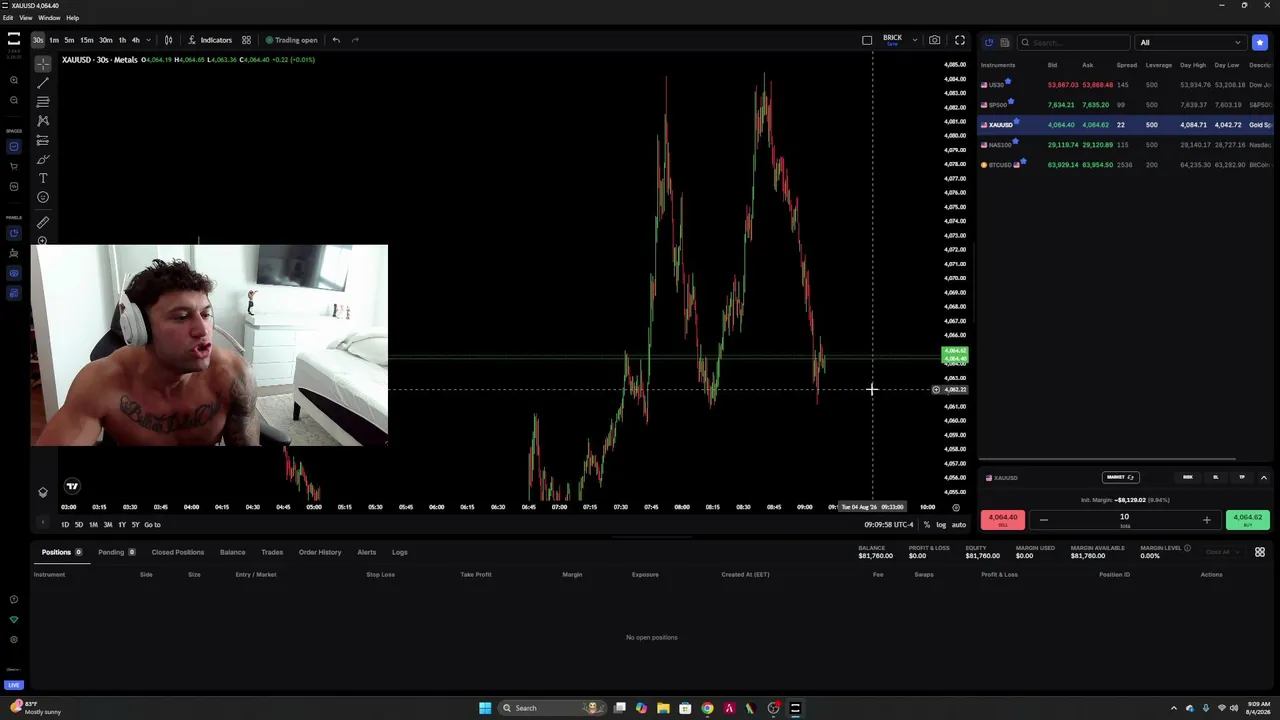The width and height of the screenshot is (1280, 720).
Task: Undo last chart action
Action: pyautogui.click(x=336, y=40)
